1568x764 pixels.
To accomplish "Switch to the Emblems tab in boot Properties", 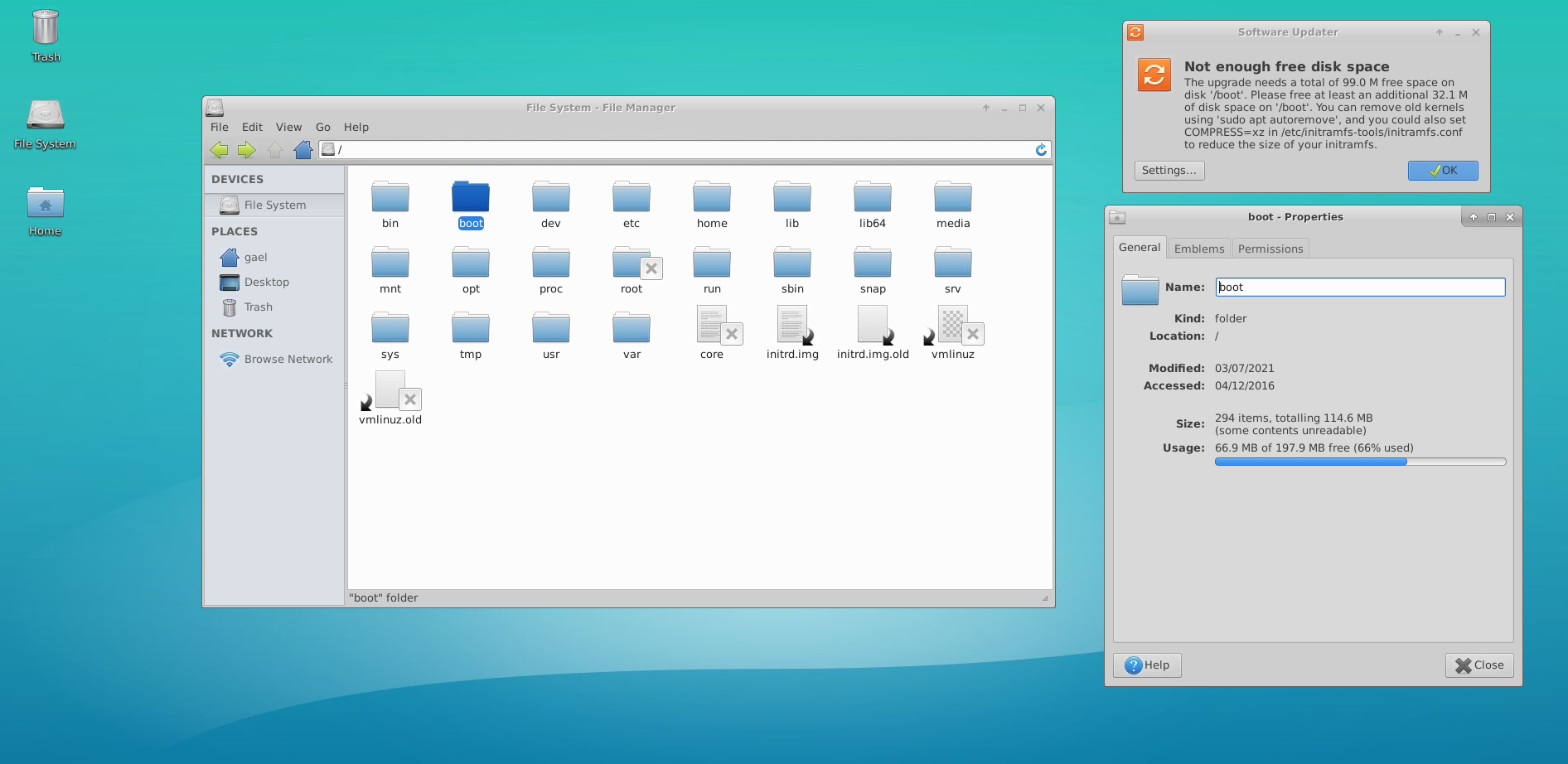I will 1199,249.
